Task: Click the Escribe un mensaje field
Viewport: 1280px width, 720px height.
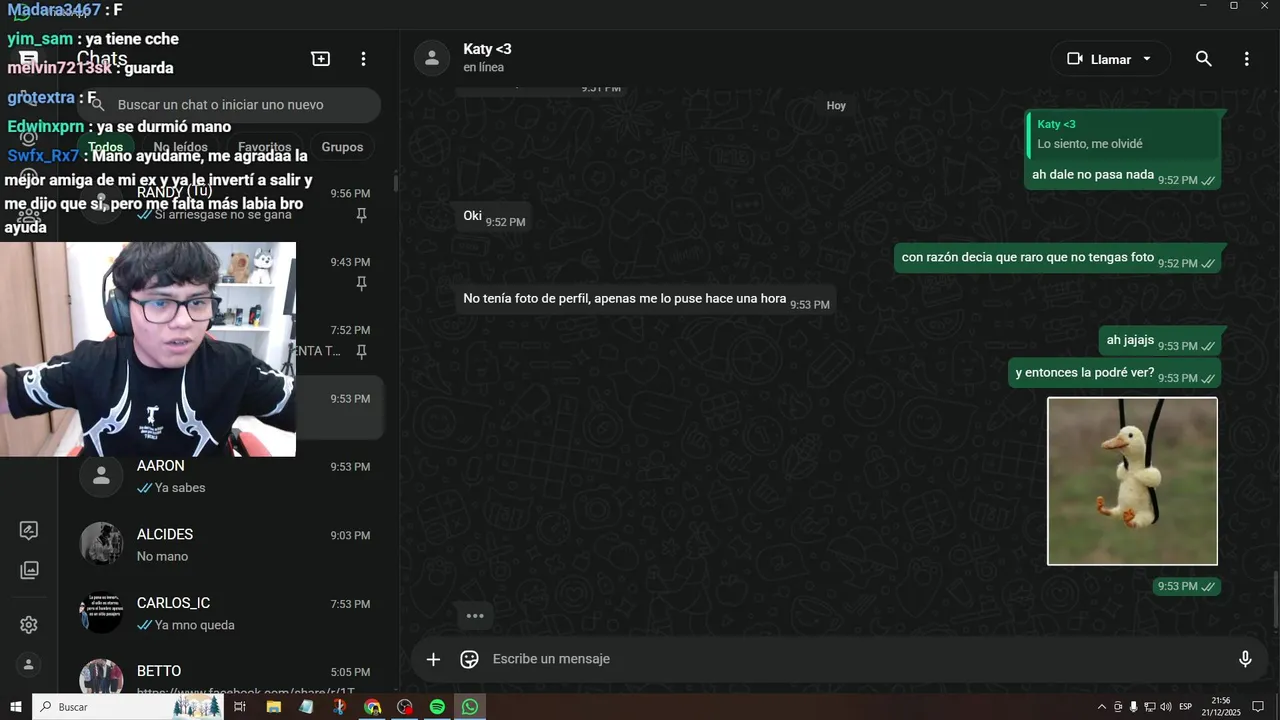Action: 855,659
